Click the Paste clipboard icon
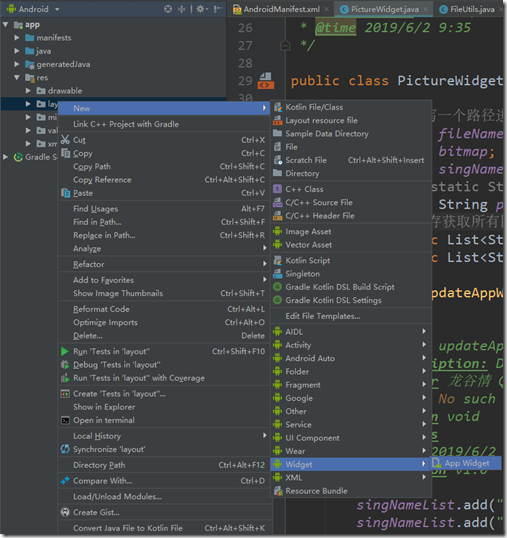 (65, 193)
